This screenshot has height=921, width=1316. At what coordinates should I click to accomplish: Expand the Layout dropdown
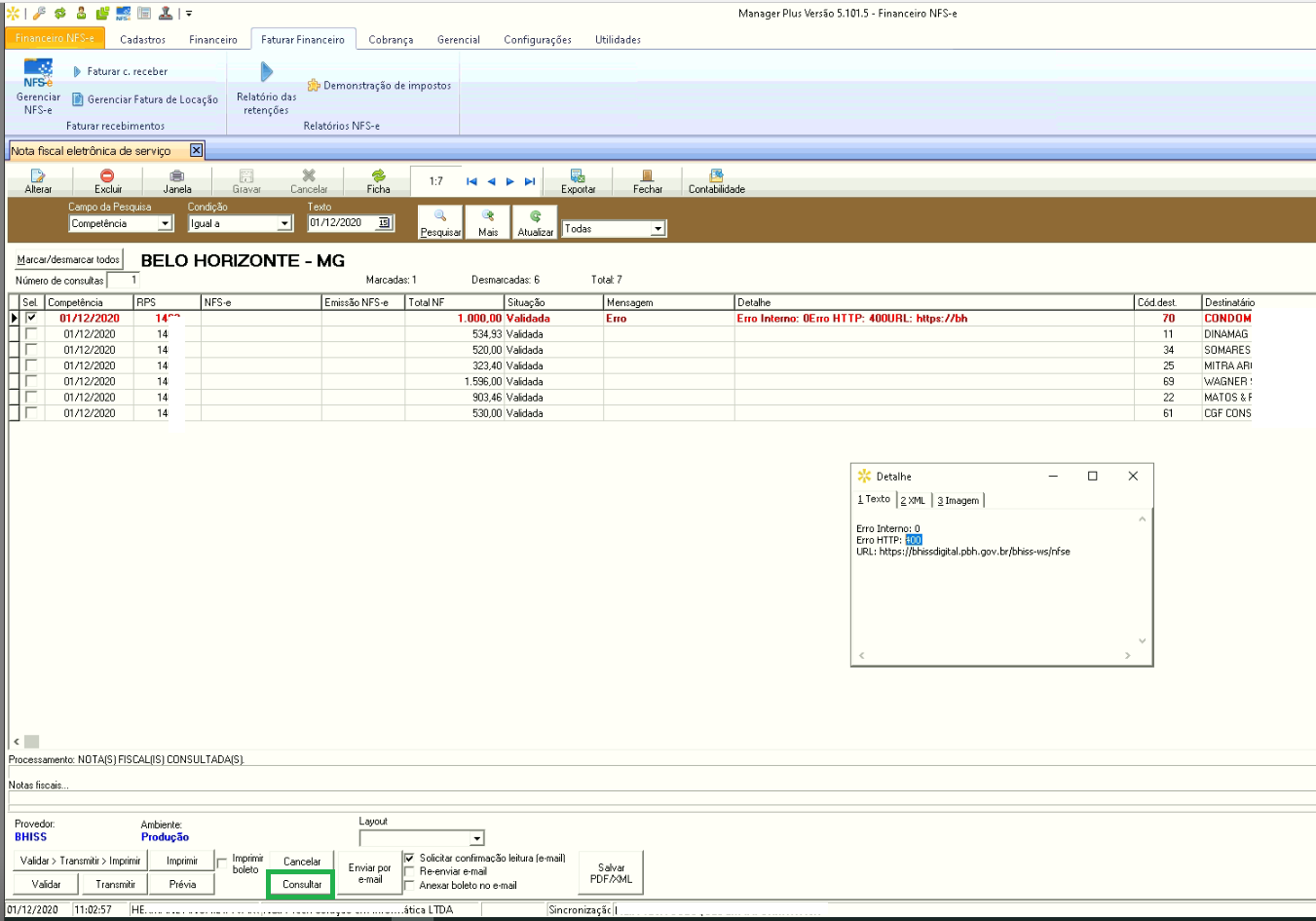click(x=476, y=839)
